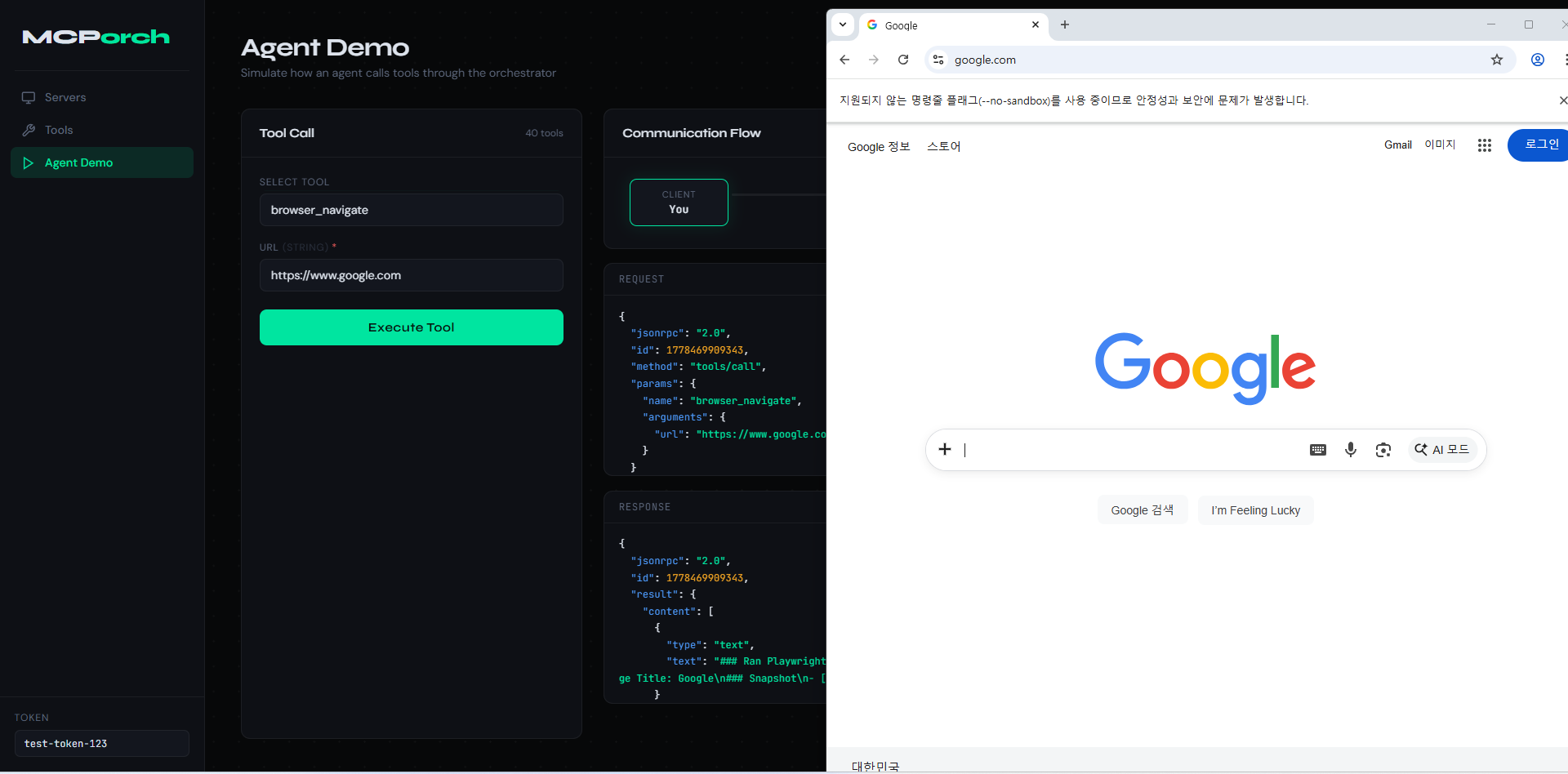This screenshot has width=1568, height=774.
Task: Open the on-screen keyboard input tool
Action: pyautogui.click(x=1318, y=450)
